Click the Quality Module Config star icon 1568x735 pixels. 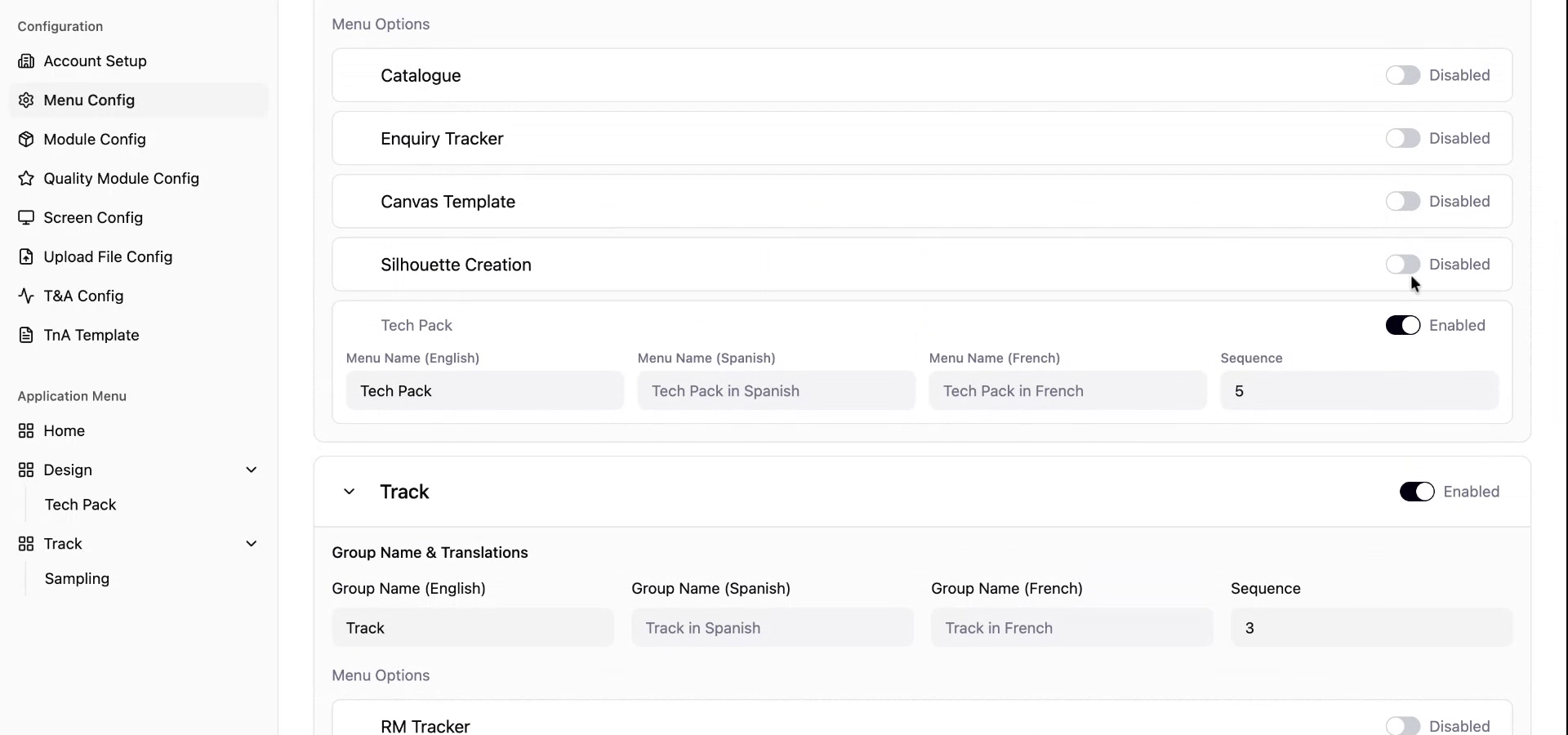coord(27,178)
